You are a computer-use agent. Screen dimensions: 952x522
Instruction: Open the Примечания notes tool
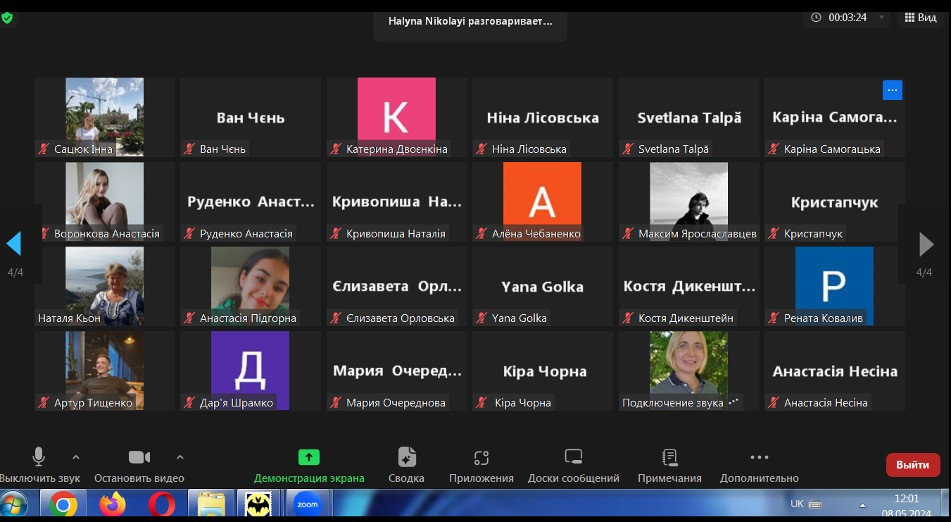[x=669, y=458]
